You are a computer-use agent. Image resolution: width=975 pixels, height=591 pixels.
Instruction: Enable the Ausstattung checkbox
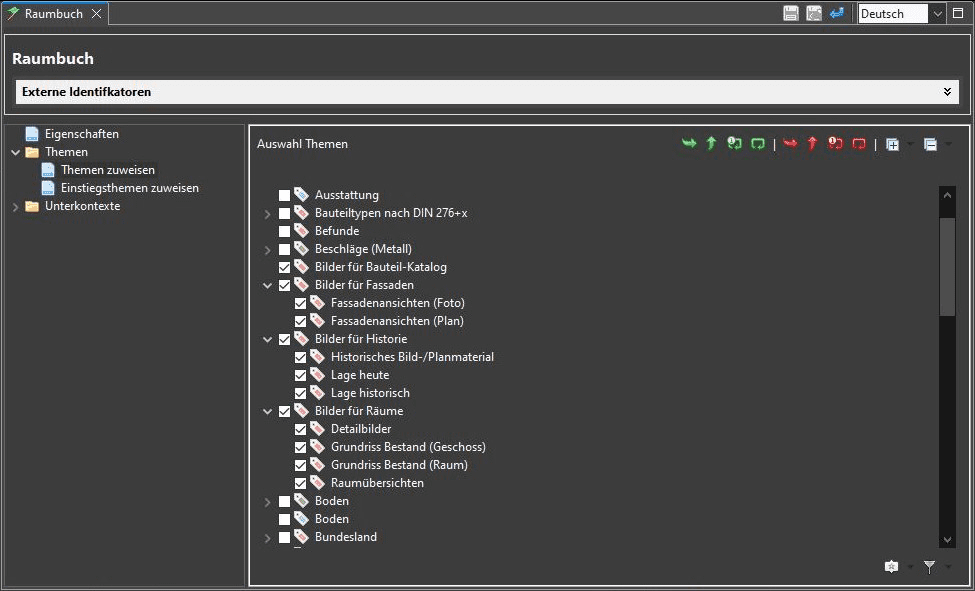285,195
